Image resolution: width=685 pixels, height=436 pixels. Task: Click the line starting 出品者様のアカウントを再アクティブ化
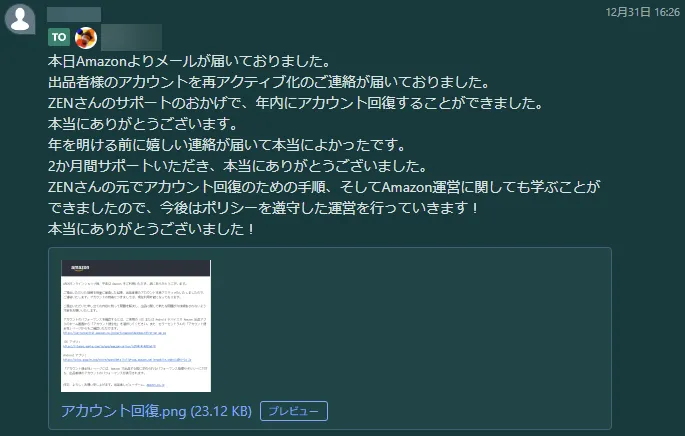(x=270, y=82)
